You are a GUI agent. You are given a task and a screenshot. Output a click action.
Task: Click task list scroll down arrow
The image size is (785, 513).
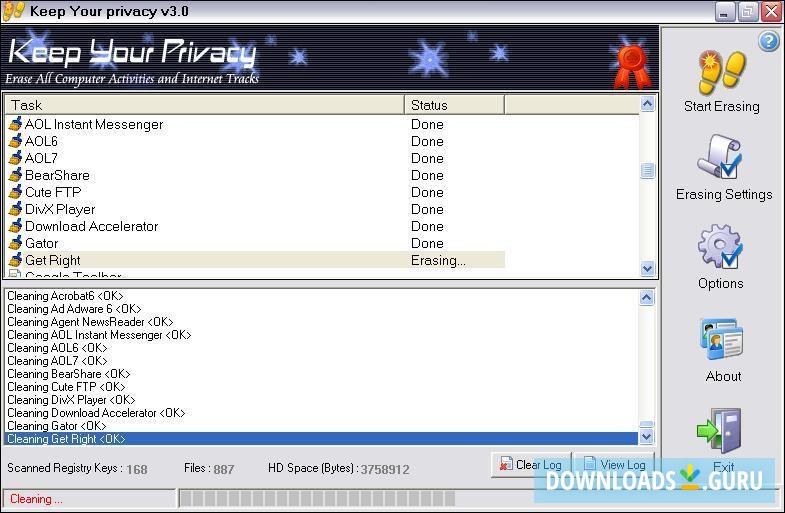(647, 269)
